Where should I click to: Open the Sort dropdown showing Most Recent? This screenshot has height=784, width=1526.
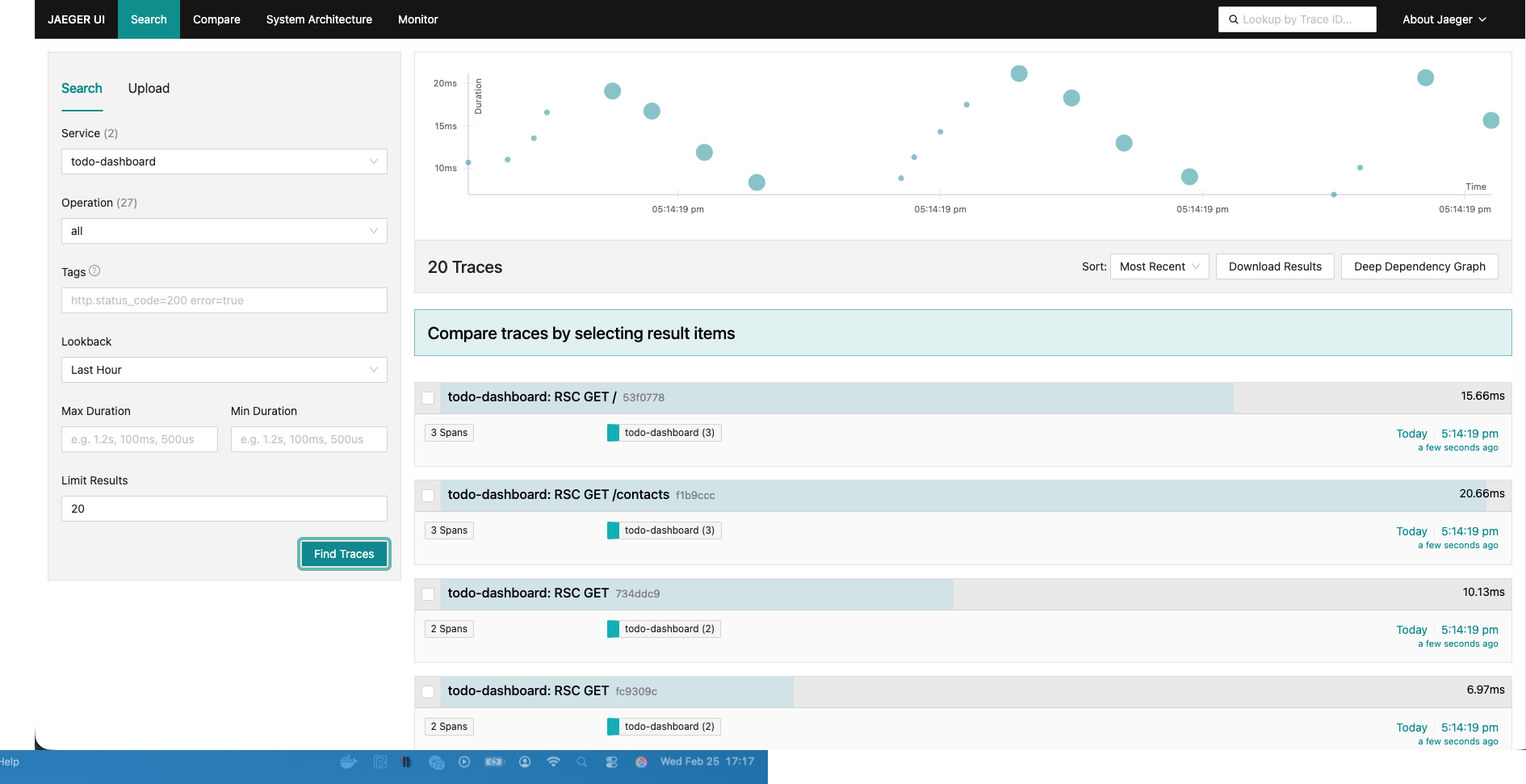(x=1159, y=266)
